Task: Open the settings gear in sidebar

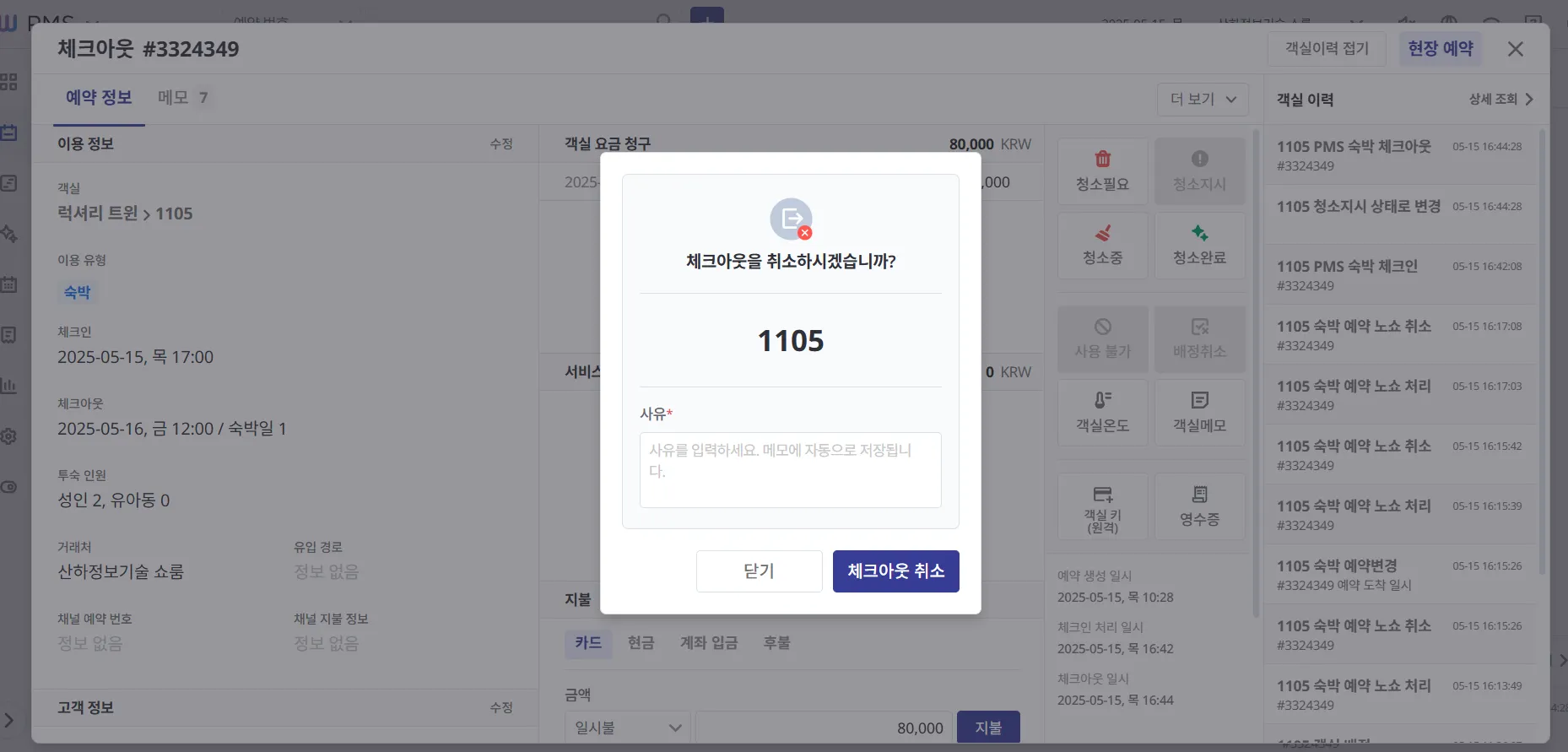Action: click(x=8, y=436)
